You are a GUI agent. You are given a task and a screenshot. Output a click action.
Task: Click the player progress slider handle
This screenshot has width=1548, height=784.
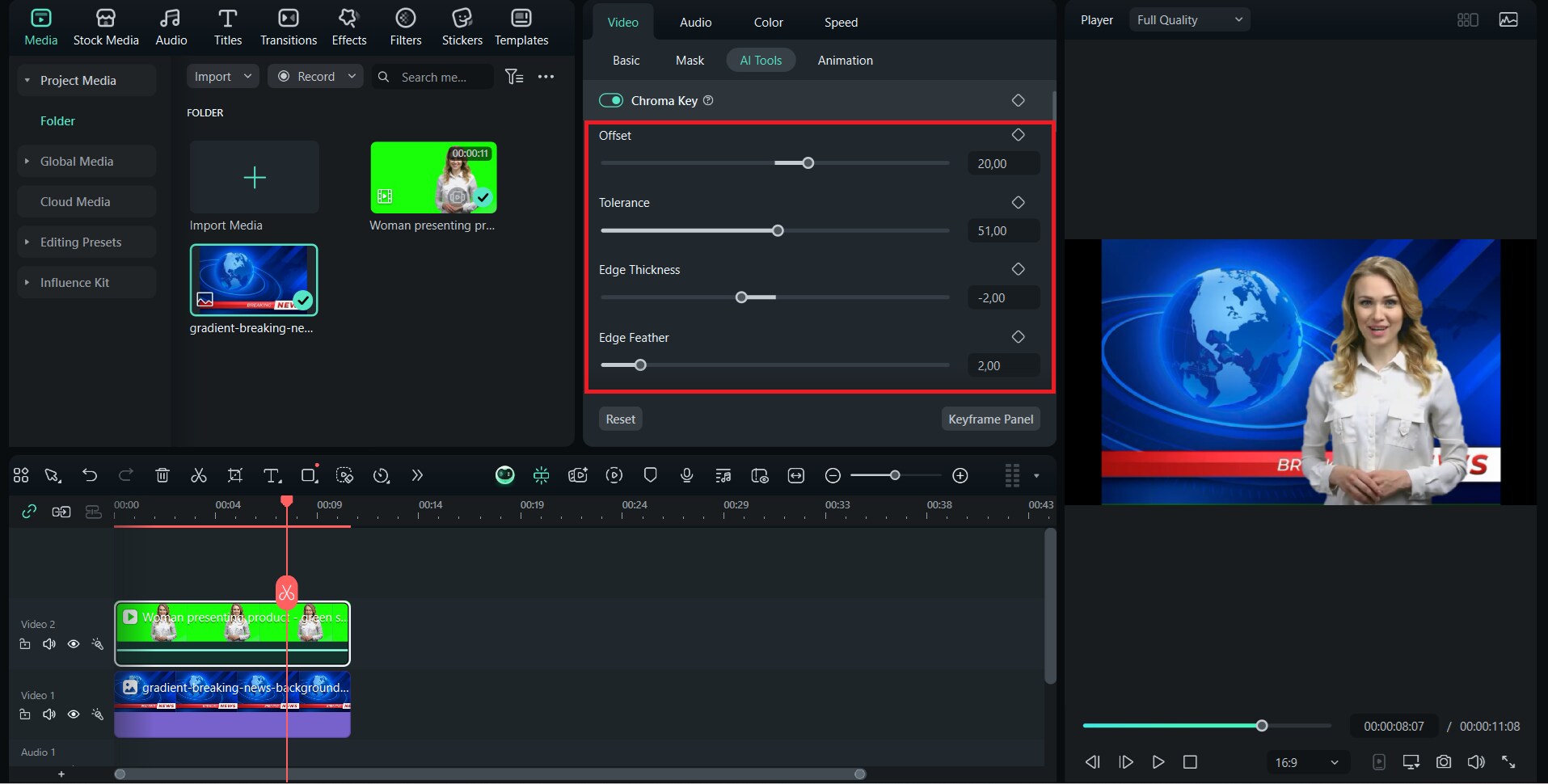click(1262, 726)
